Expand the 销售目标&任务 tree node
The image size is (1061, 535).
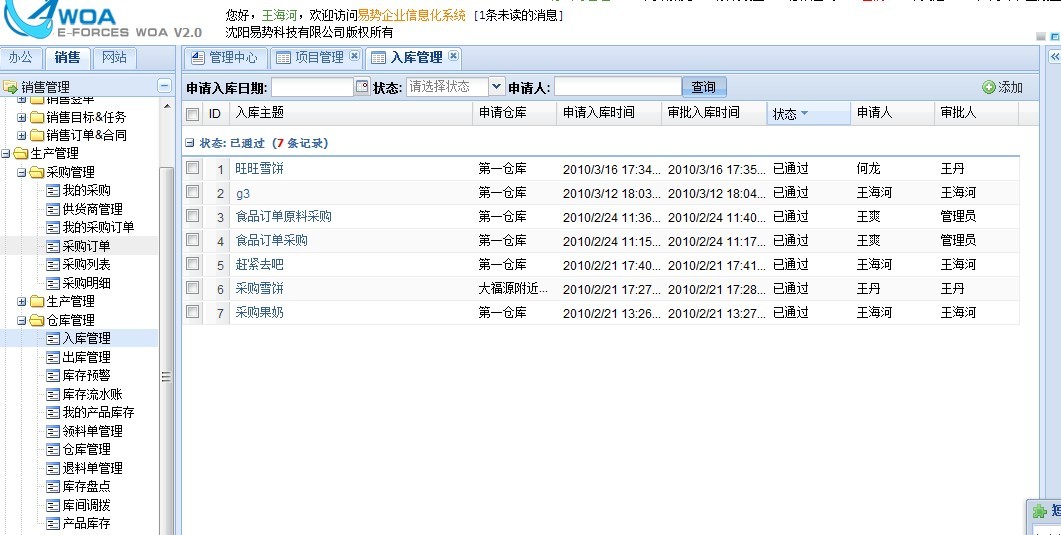22,117
